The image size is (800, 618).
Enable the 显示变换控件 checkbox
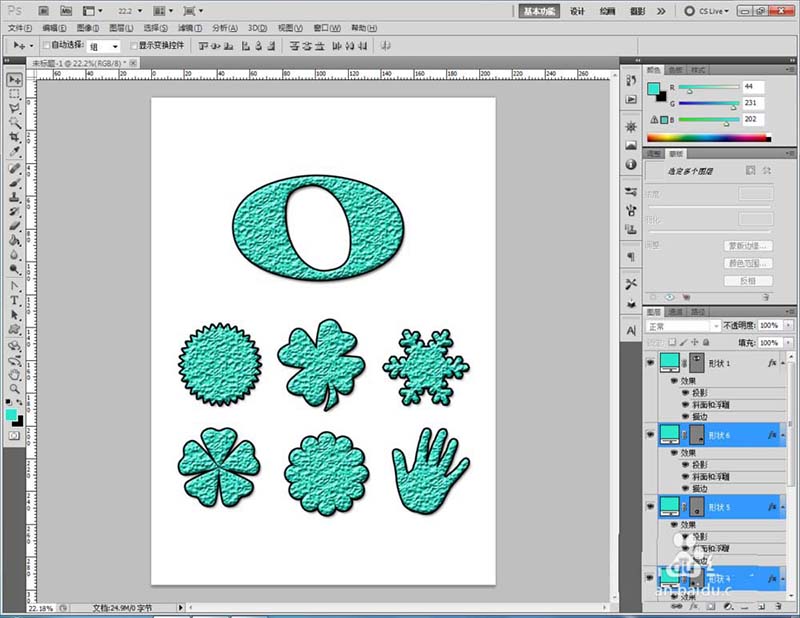[133, 46]
